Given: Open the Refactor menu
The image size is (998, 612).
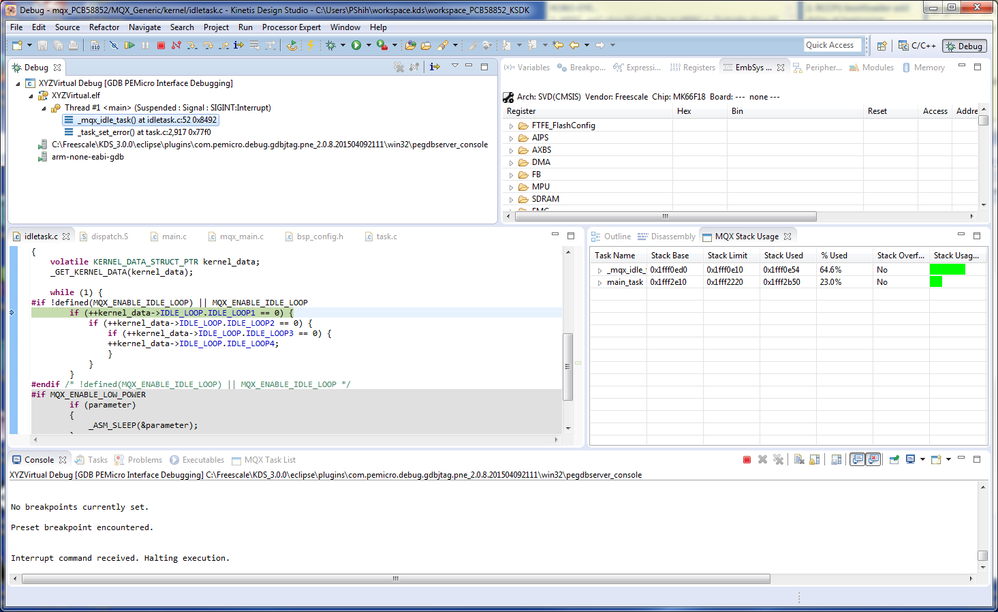Looking at the screenshot, I should click(104, 27).
